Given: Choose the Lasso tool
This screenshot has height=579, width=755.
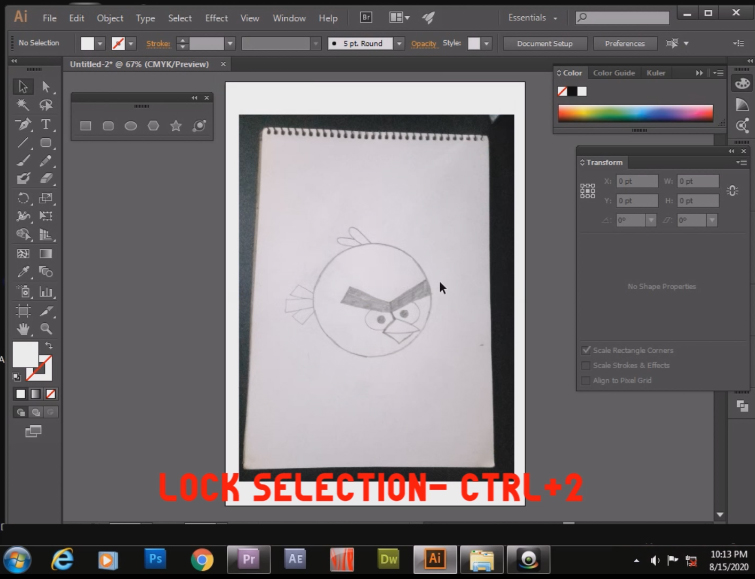Looking at the screenshot, I should 46,105.
